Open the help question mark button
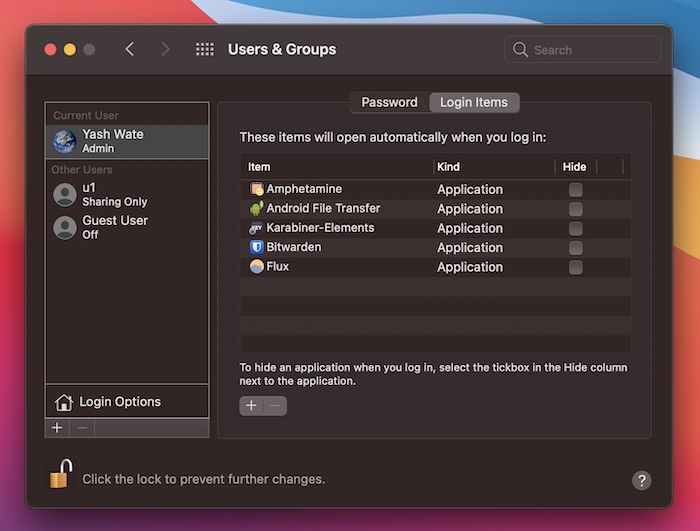This screenshot has width=700, height=531. 642,480
